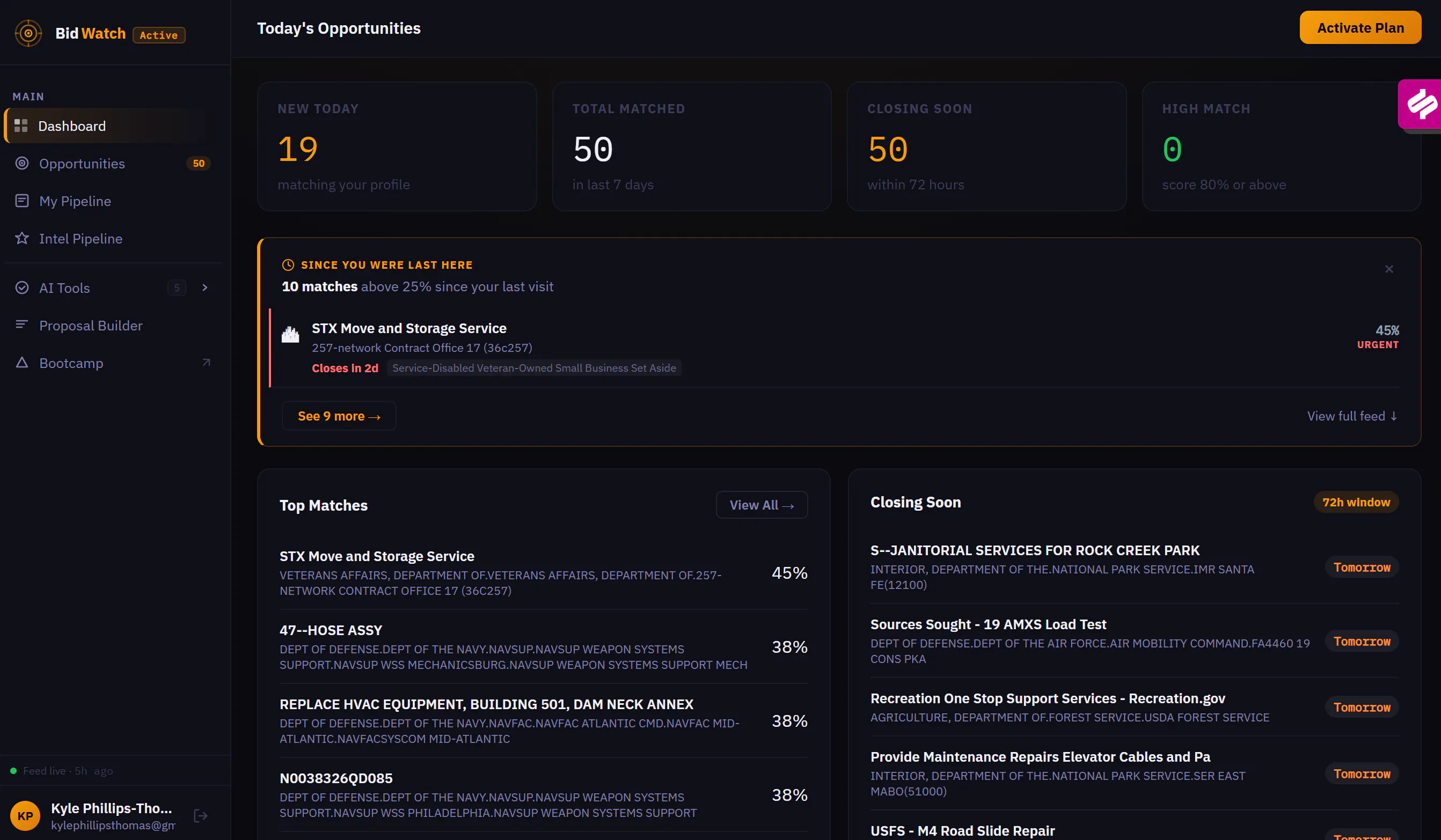Viewport: 1441px width, 840px height.
Task: Click the Dashboard grid icon
Action: 21,126
